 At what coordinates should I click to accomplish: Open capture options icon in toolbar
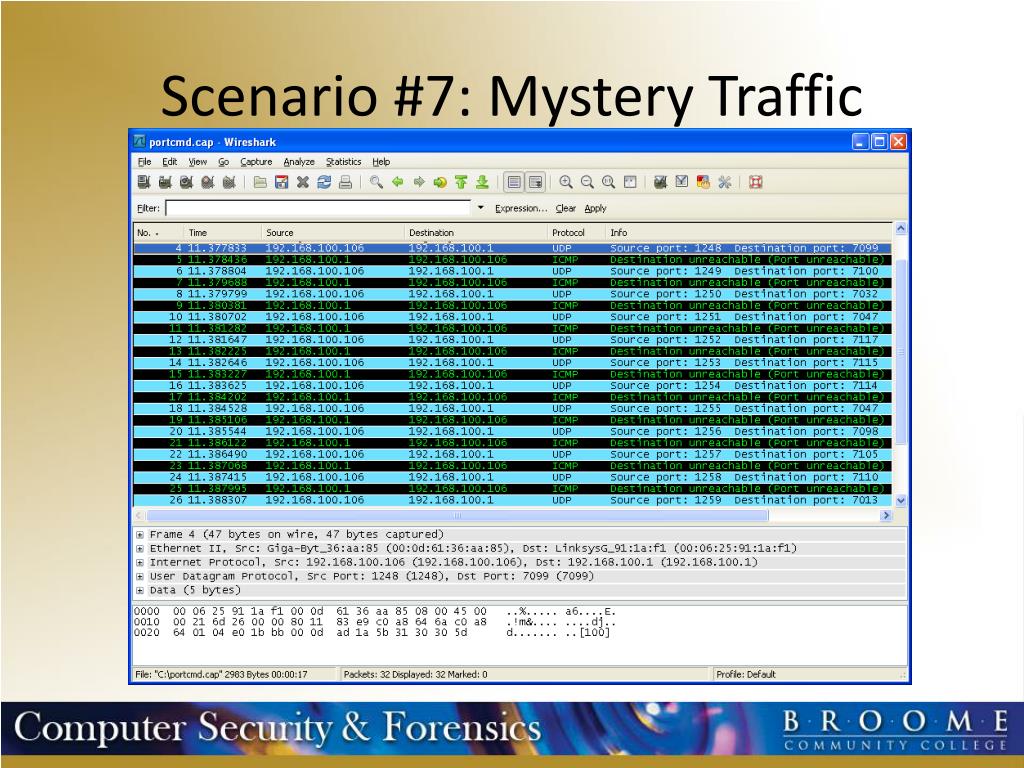point(165,182)
